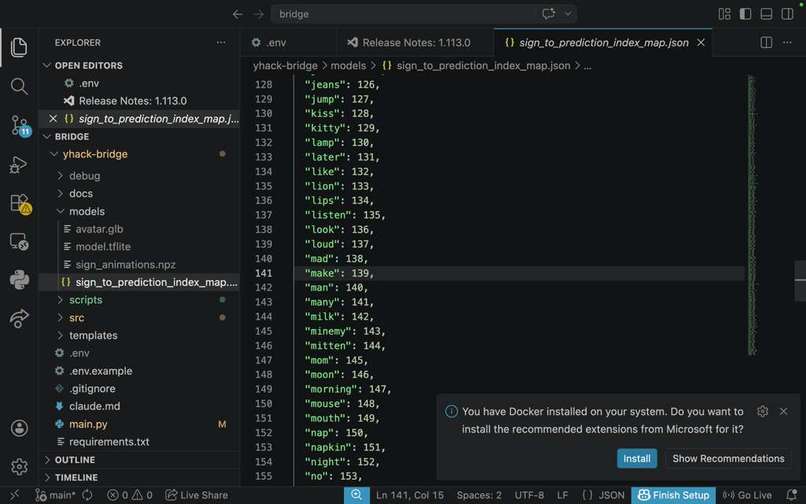Switch to Release Notes: 1.113.0 tab
The width and height of the screenshot is (806, 504).
coord(415,43)
